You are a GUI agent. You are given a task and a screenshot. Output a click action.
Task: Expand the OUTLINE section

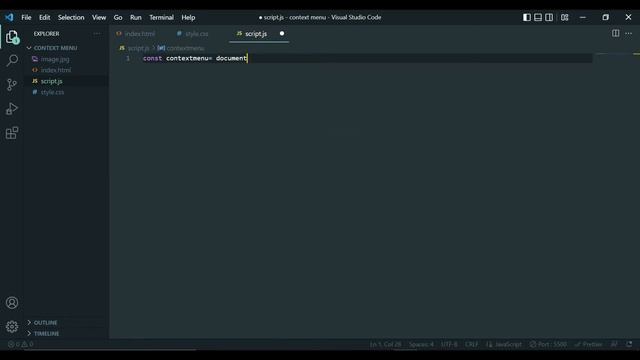[45, 322]
